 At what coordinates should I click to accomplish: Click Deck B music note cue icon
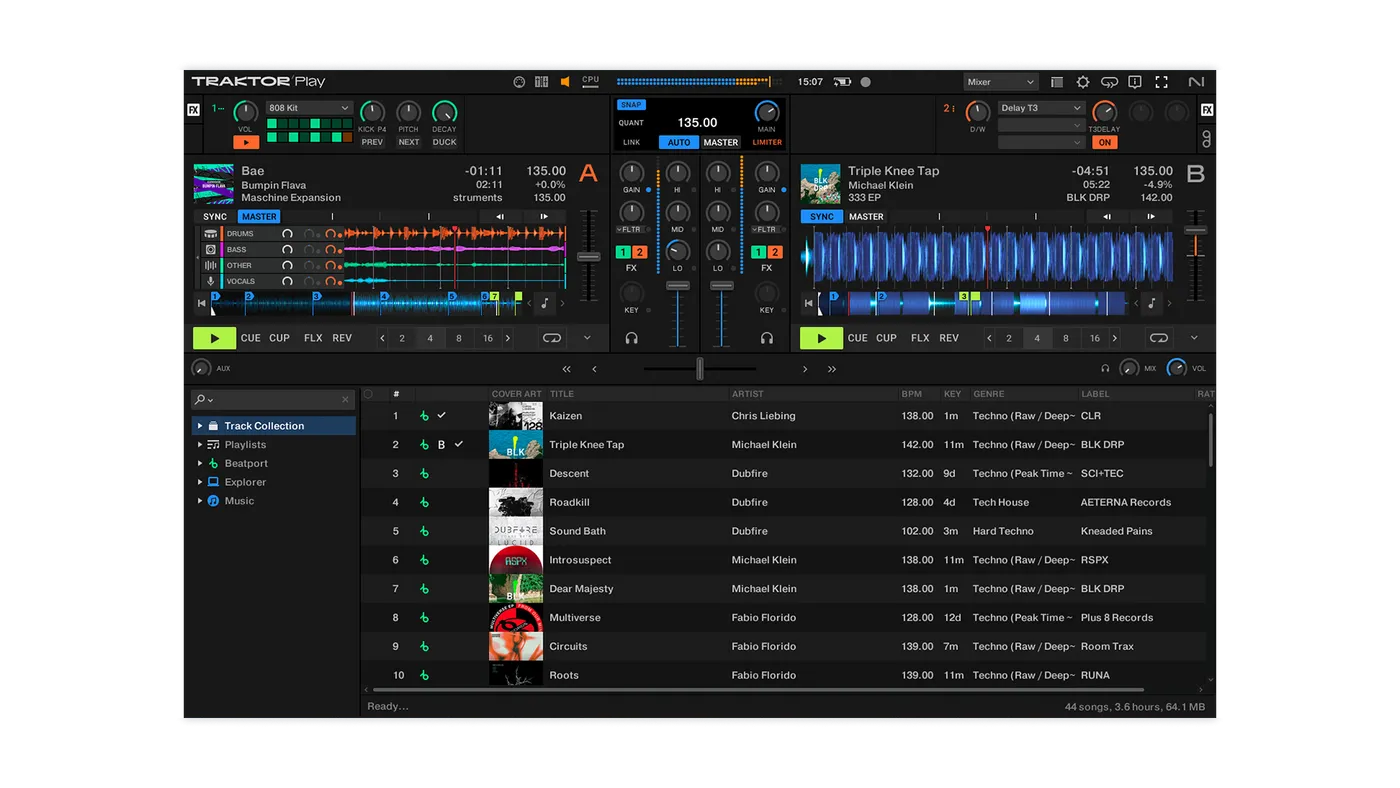[x=1152, y=304]
